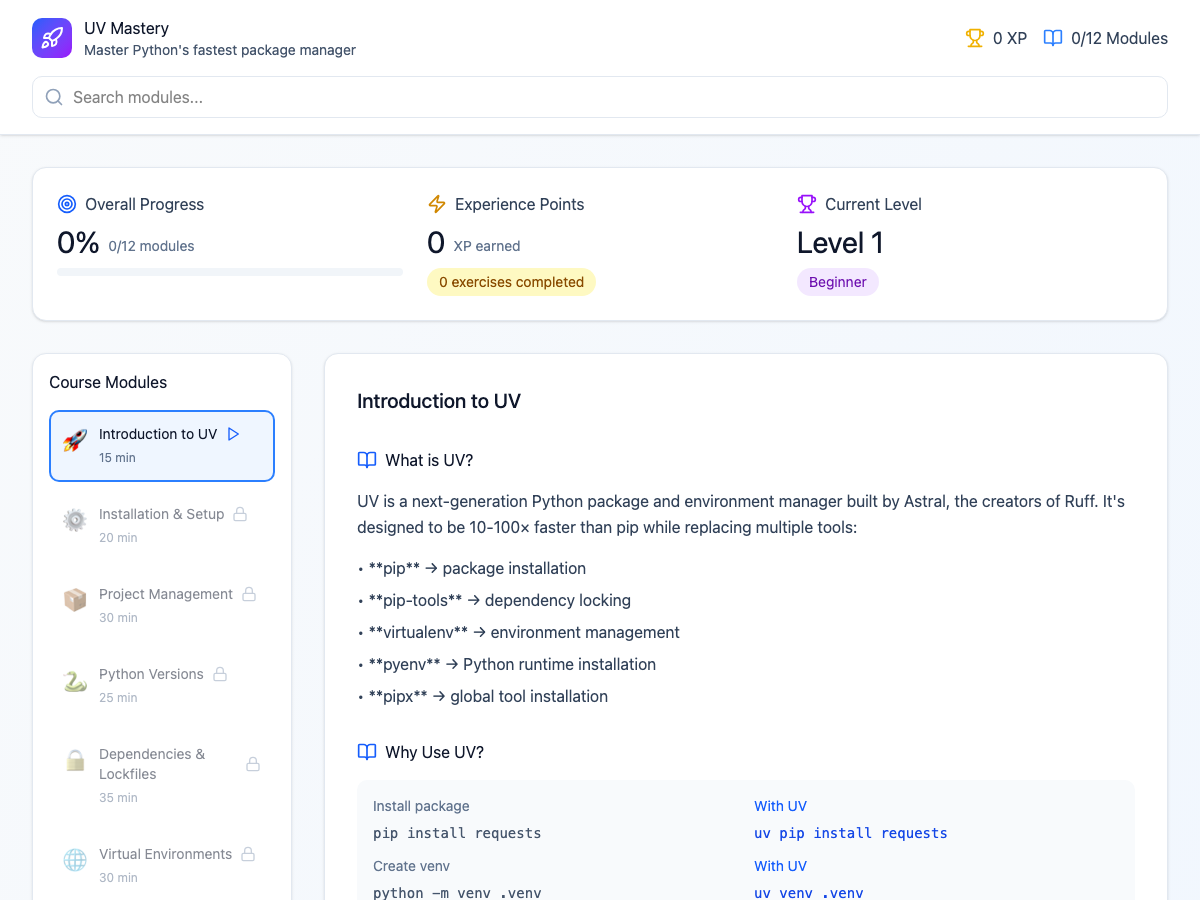Click the UV Mastery rocket logo

(x=52, y=38)
